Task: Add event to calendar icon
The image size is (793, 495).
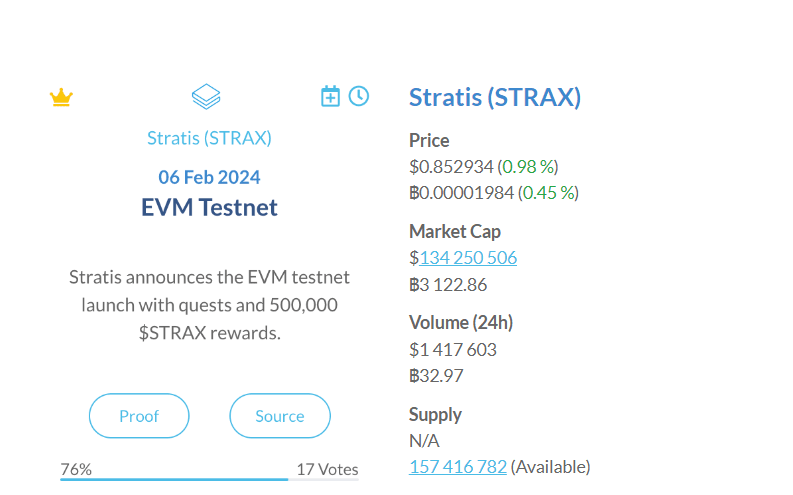Action: click(330, 96)
